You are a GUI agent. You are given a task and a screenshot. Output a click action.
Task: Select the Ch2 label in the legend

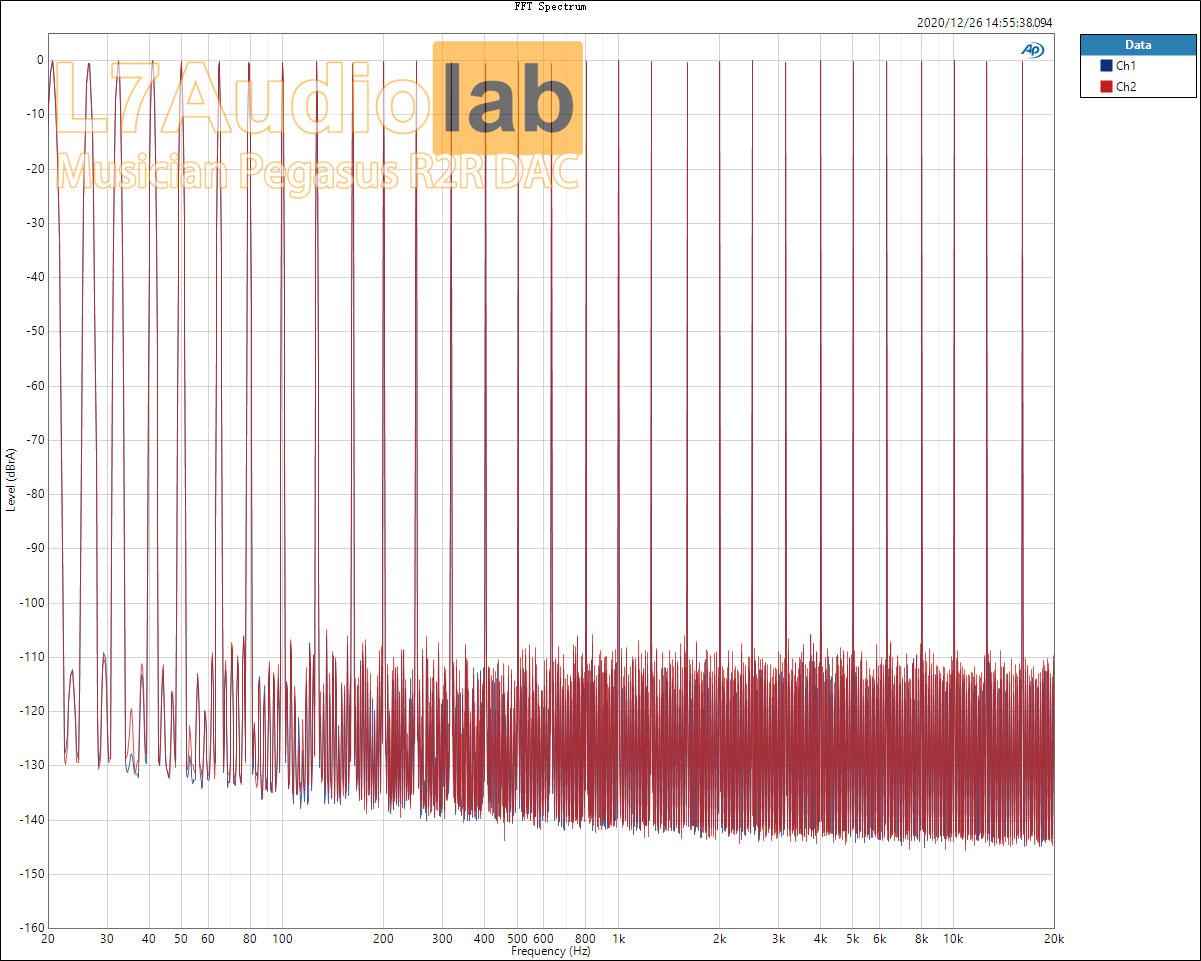tap(1126, 87)
